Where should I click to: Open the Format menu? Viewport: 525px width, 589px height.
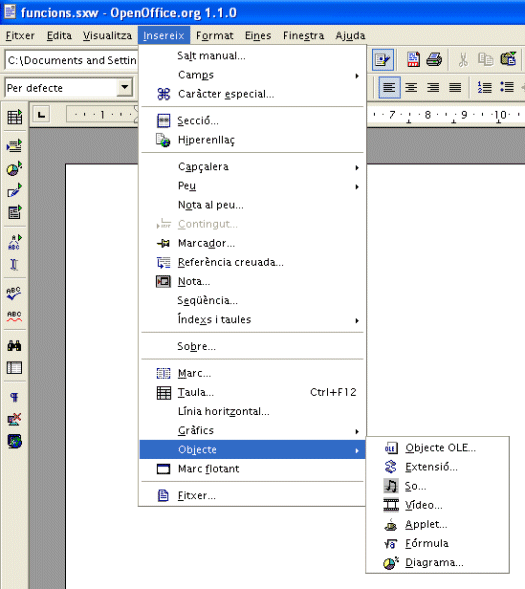[x=214, y=36]
